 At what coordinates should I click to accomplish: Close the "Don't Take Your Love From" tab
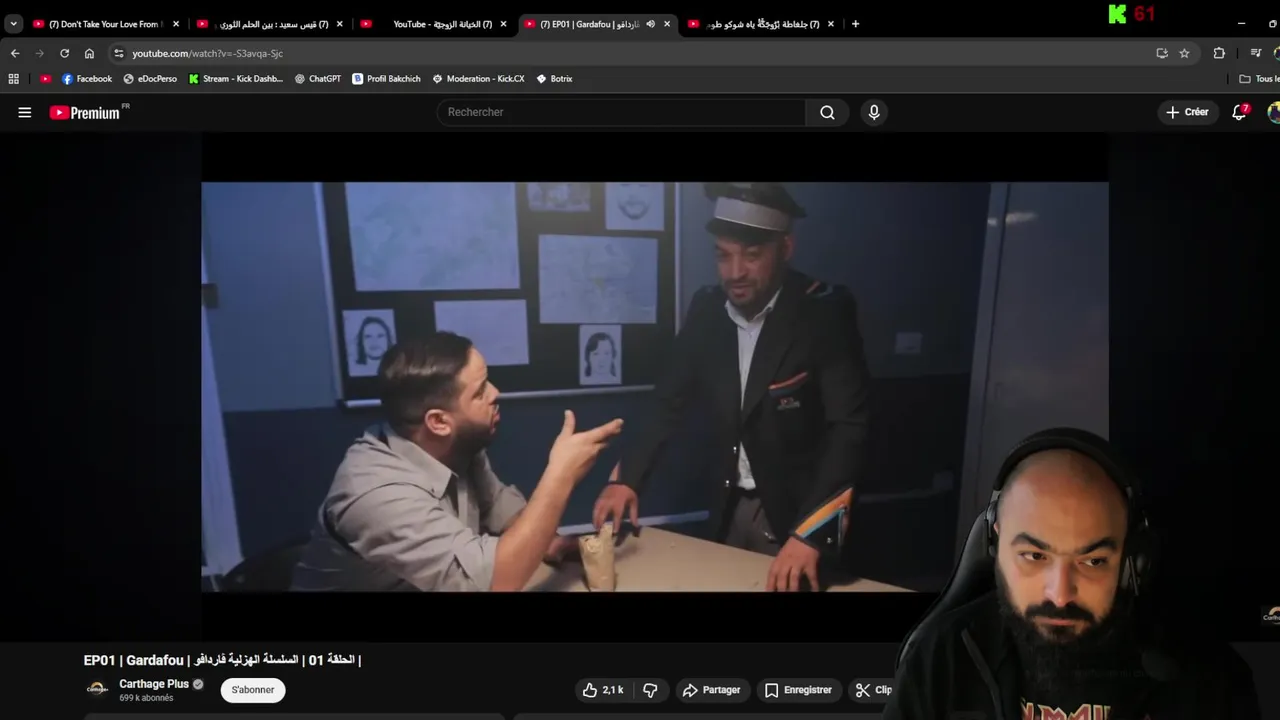click(176, 24)
